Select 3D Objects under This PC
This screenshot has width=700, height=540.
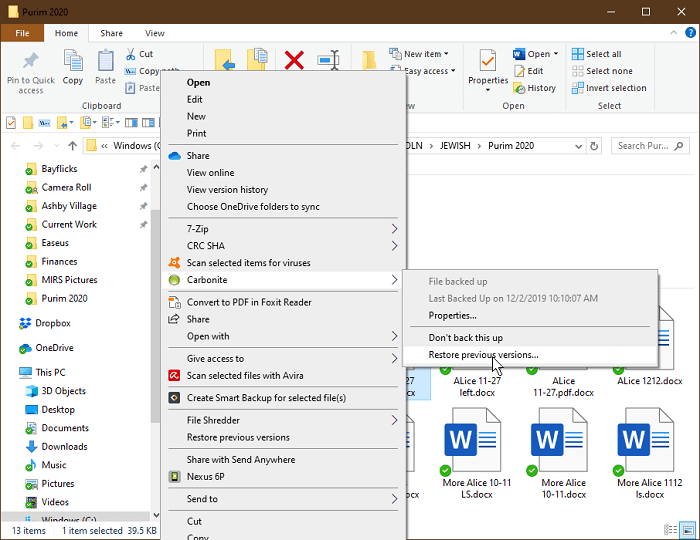63,391
